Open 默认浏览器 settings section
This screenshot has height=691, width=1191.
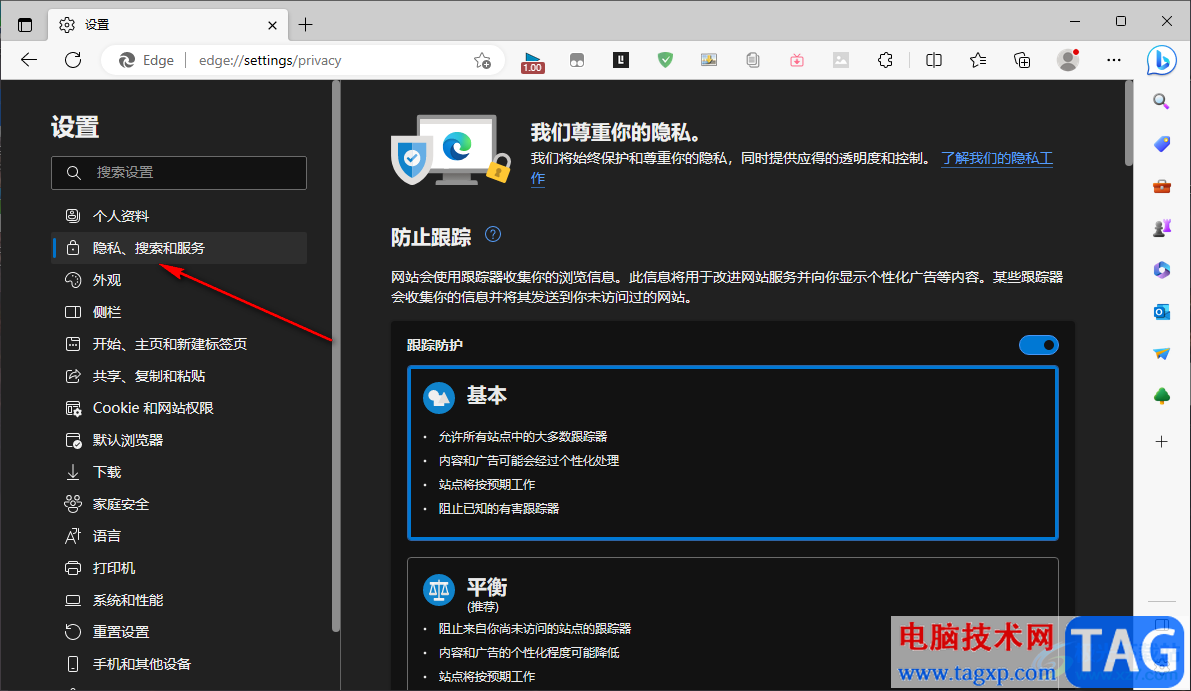tap(179, 440)
